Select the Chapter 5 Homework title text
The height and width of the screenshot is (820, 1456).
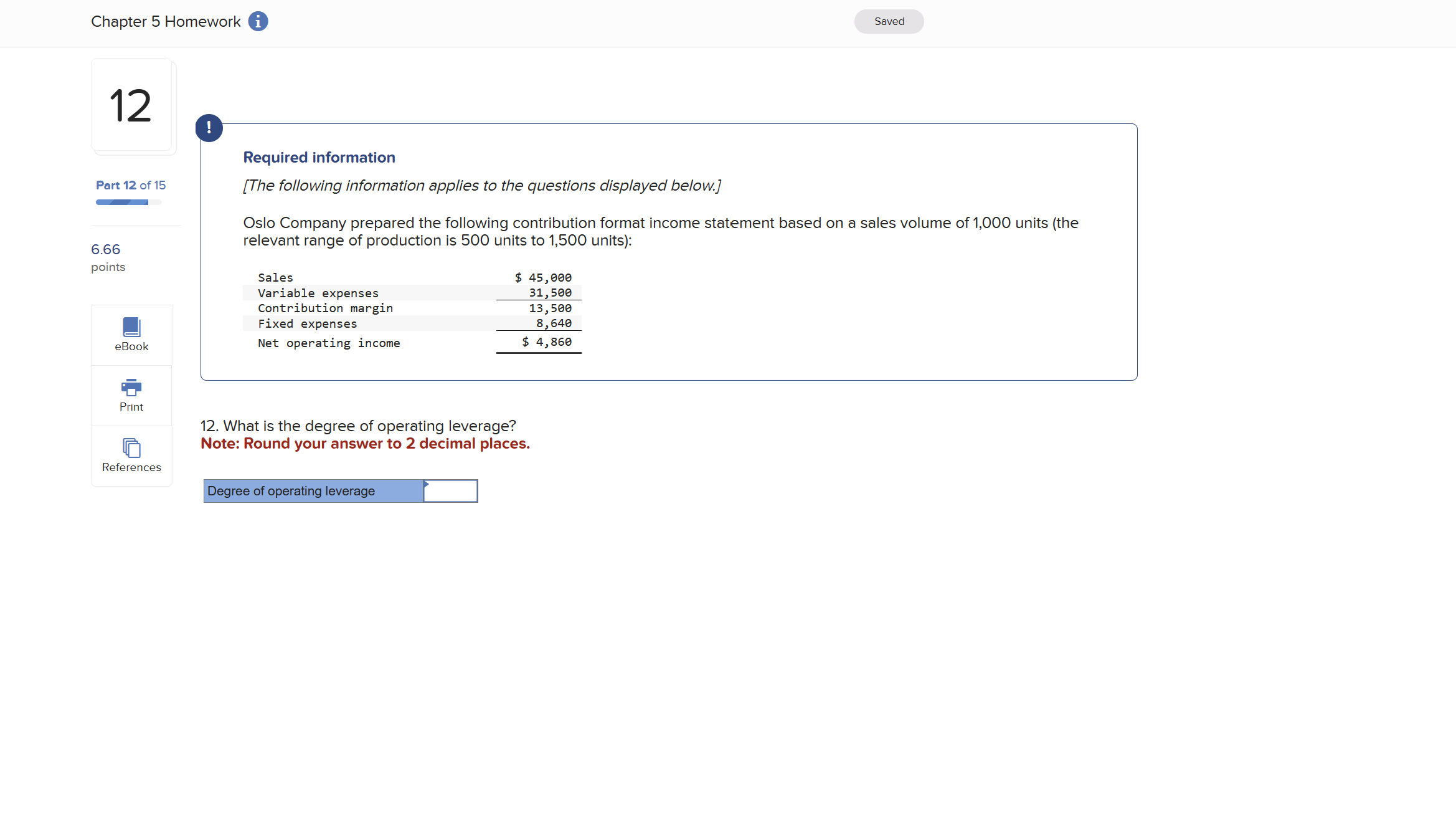166,21
